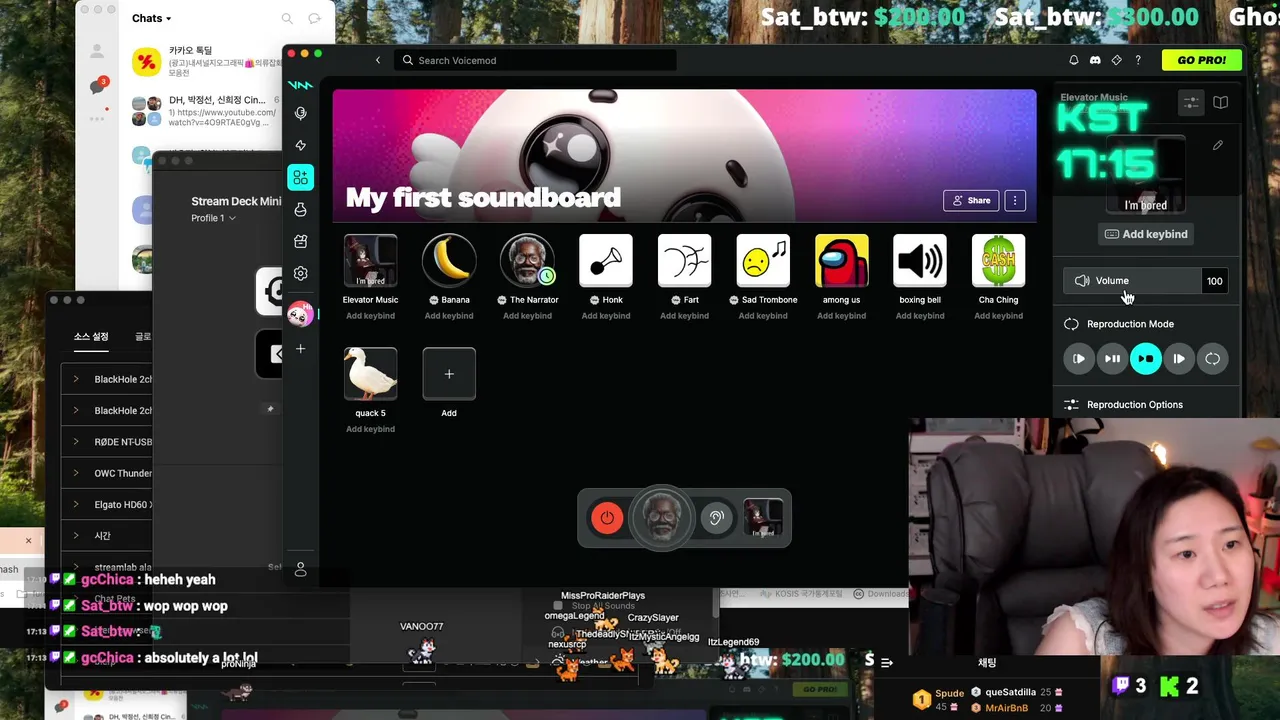The image size is (1280, 720).
Task: Adjust the Volume slider bar
Action: pos(1132,281)
